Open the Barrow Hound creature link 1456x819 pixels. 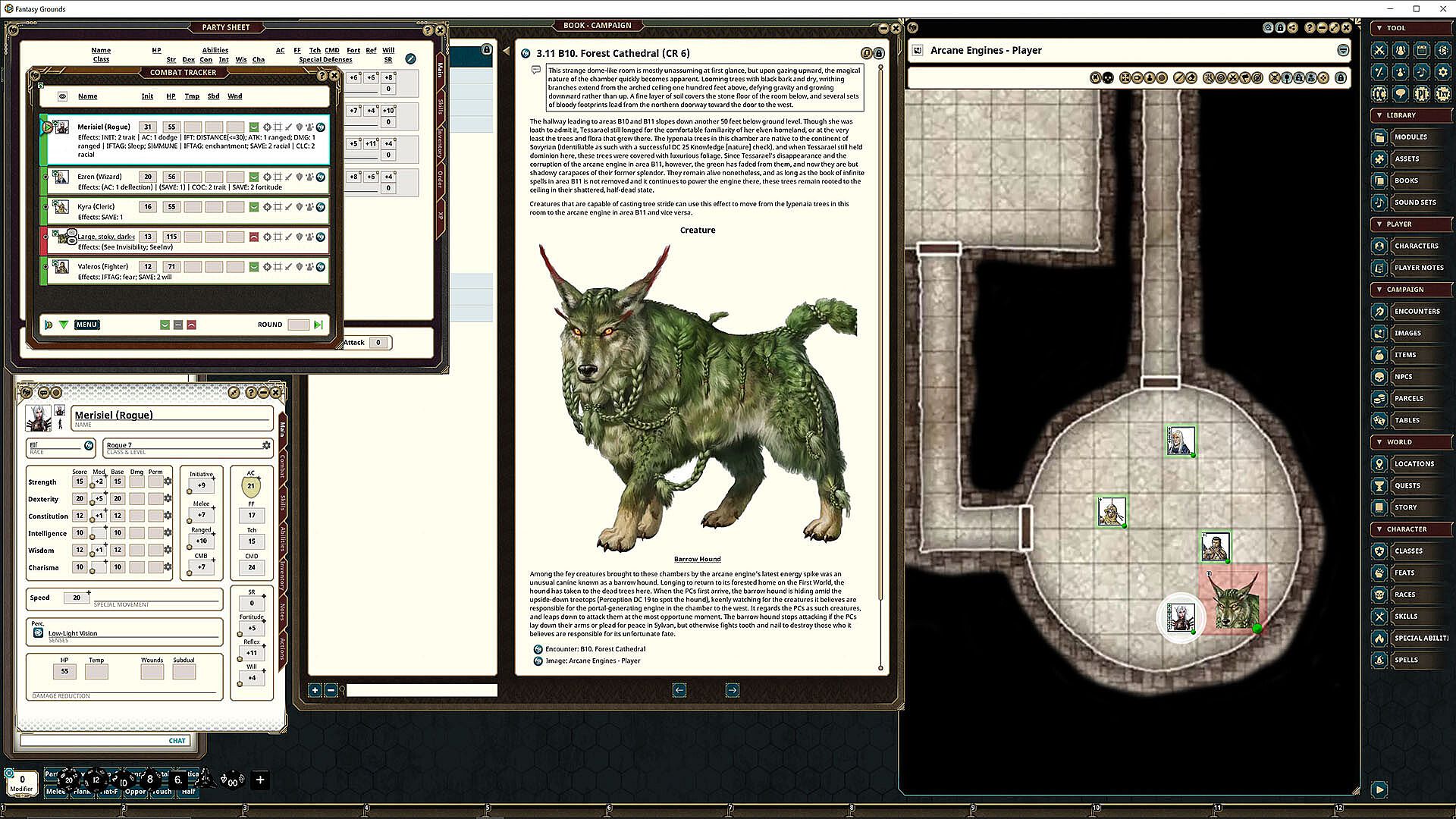click(x=697, y=559)
